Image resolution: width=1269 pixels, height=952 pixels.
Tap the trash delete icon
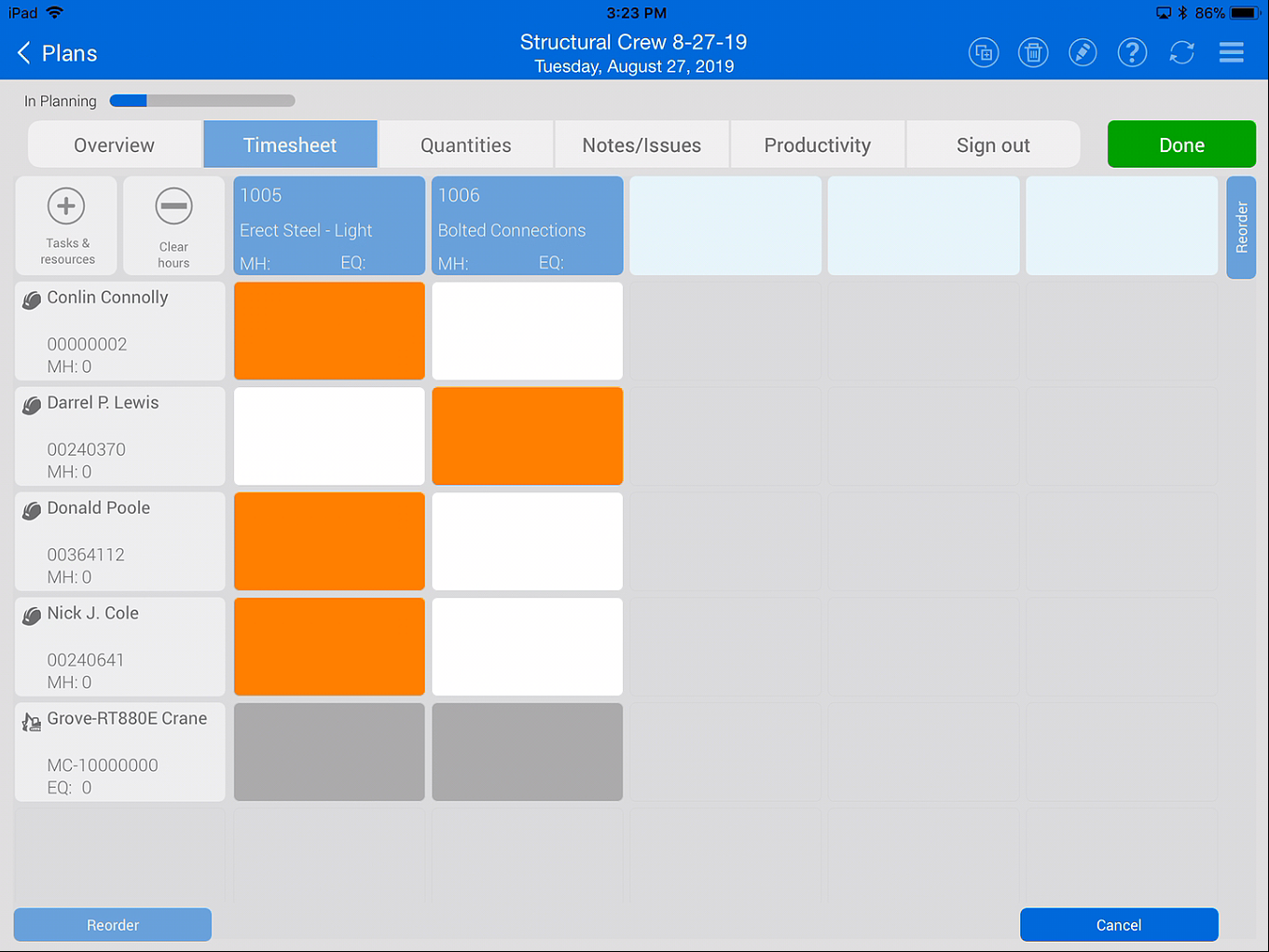tap(1033, 53)
